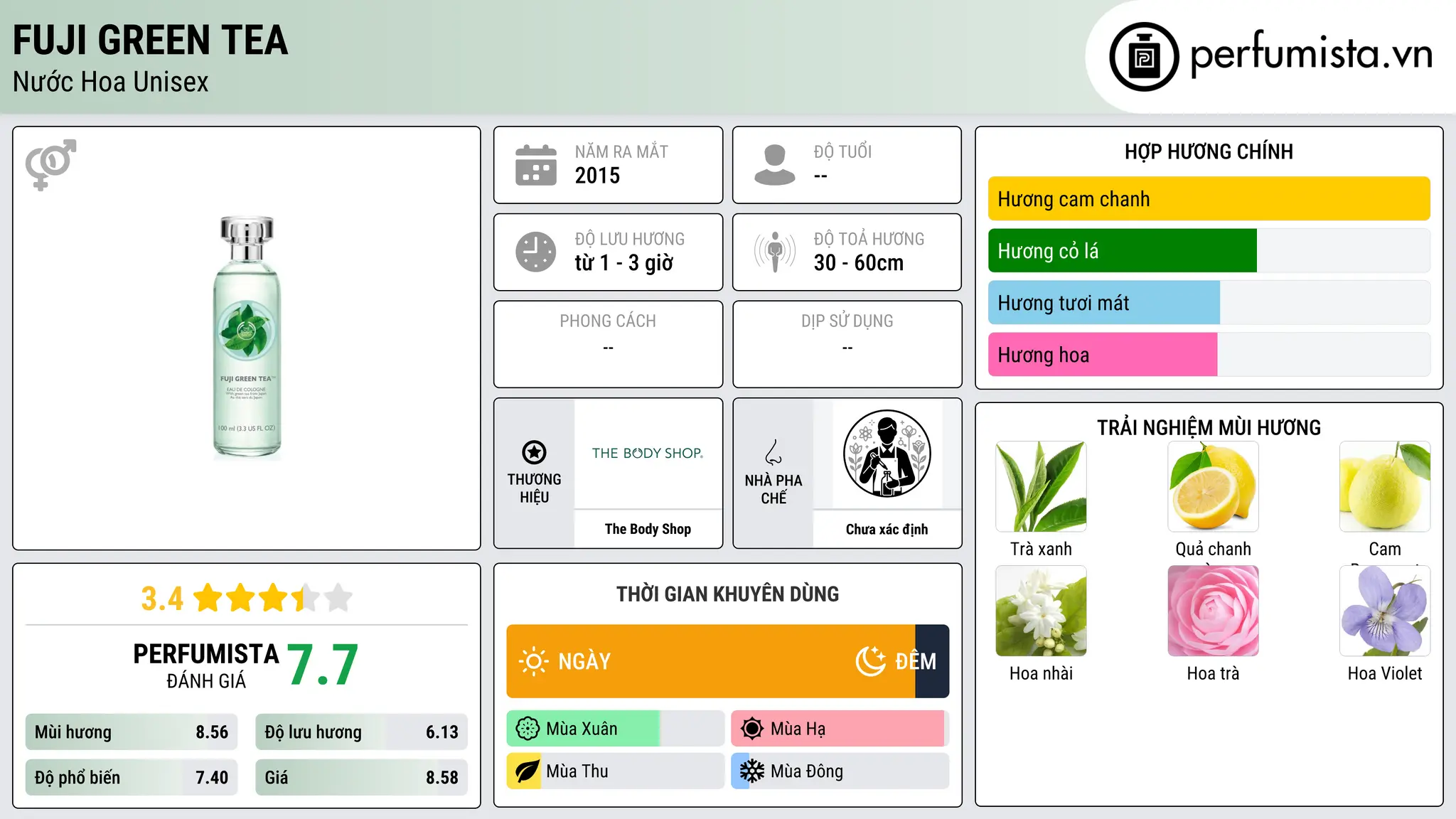Viewport: 1456px width, 819px height.
Task: Click the Độ phổ biến 7.40 score box
Action: (132, 778)
